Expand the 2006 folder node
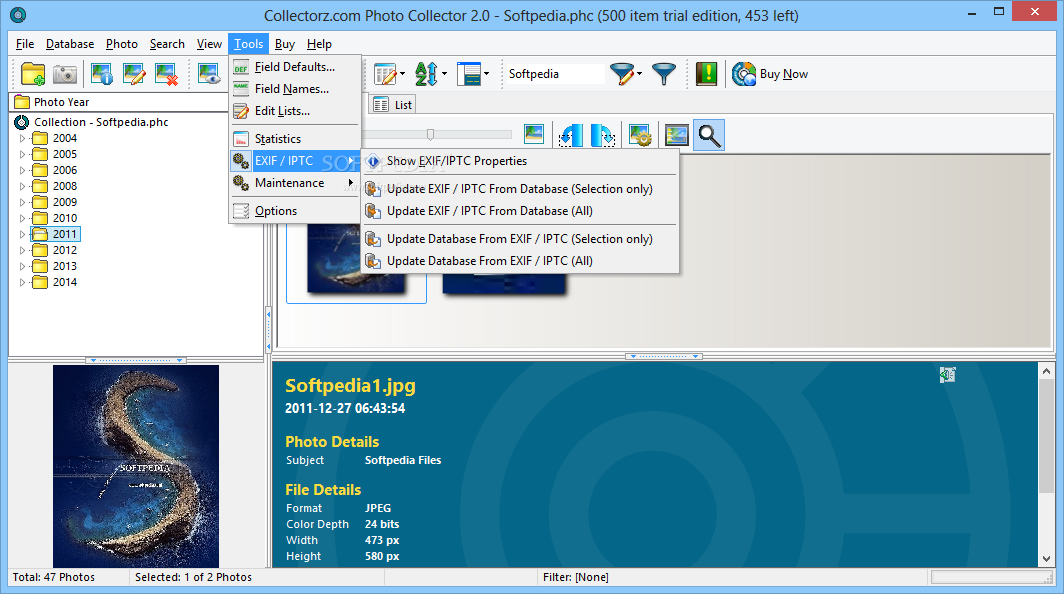Image resolution: width=1064 pixels, height=594 pixels. point(22,170)
